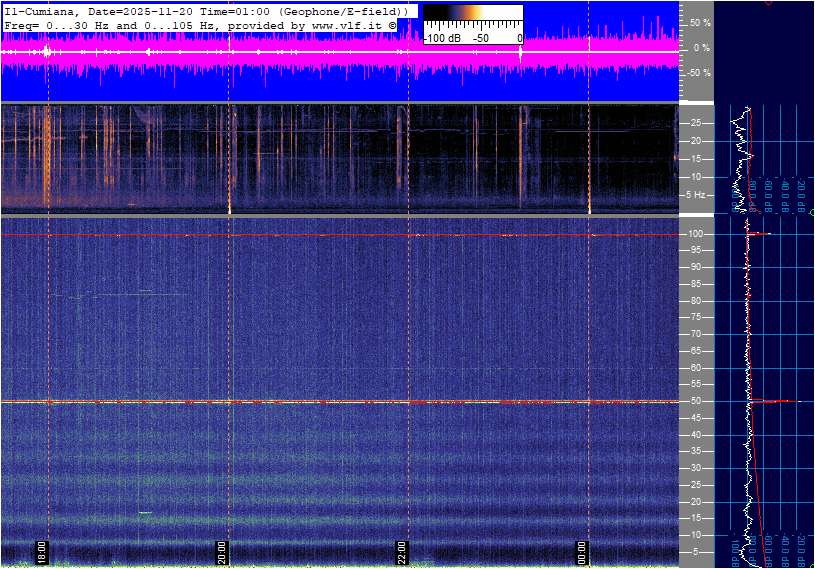Click the -100 dB label on color scale
The image size is (815, 569).
[x=441, y=38]
